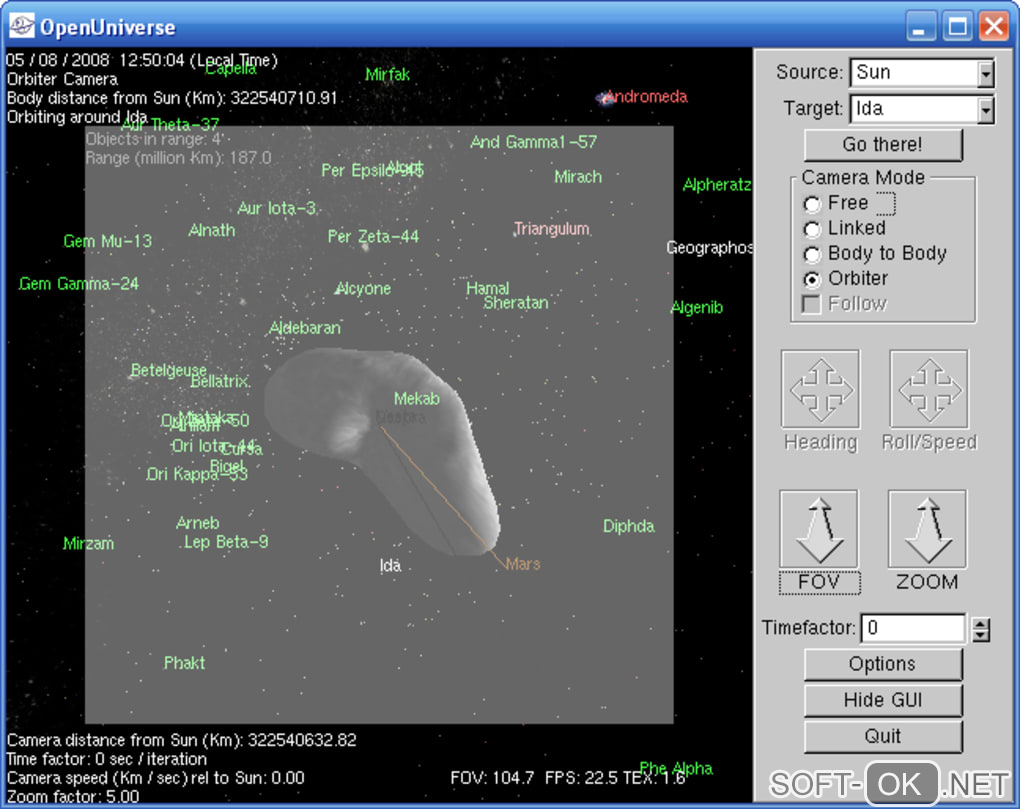This screenshot has width=1020, height=809.
Task: Click the Algenib star label
Action: 697,308
